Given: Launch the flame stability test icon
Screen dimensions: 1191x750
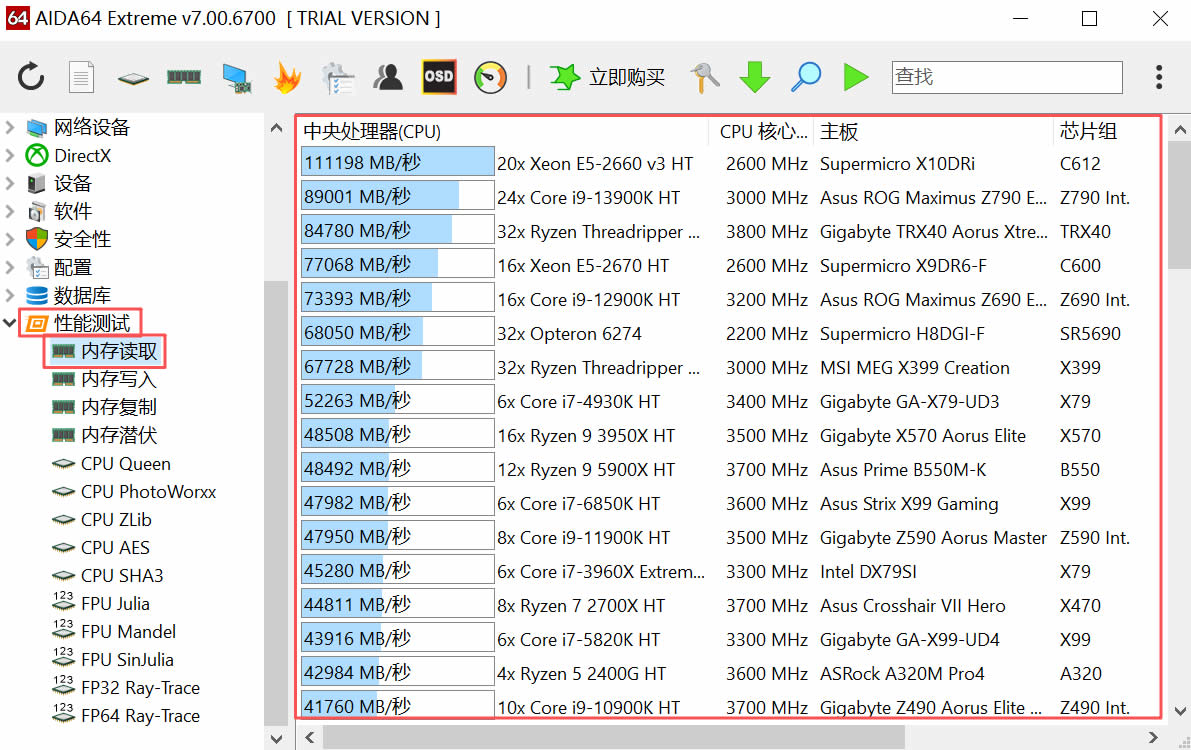Looking at the screenshot, I should point(287,77).
